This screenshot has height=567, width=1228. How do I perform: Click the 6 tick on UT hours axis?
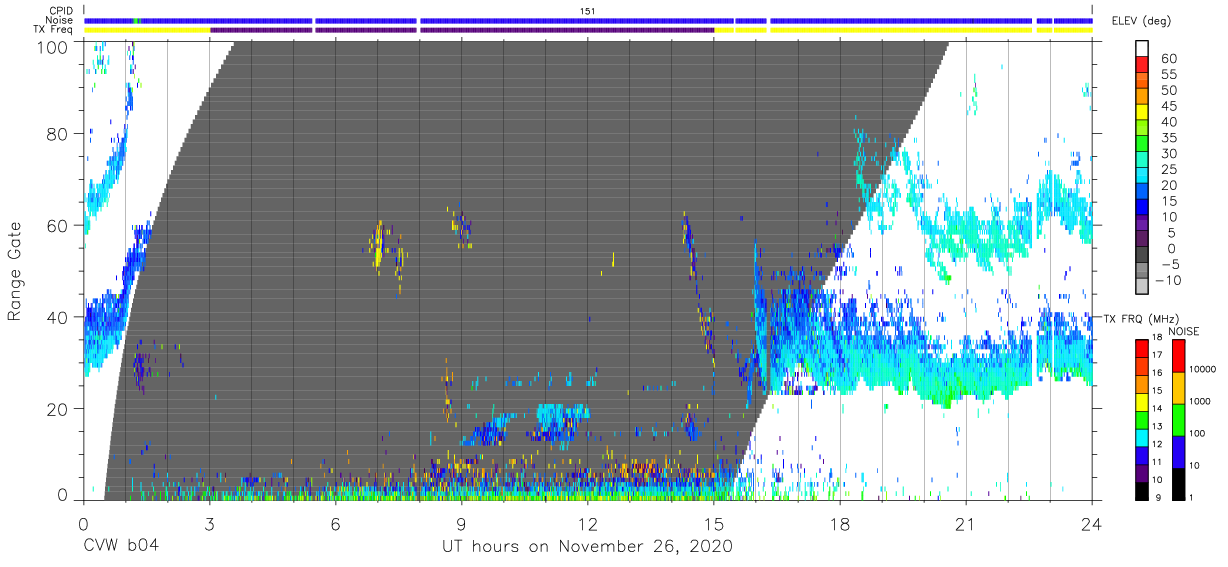pyautogui.click(x=335, y=524)
